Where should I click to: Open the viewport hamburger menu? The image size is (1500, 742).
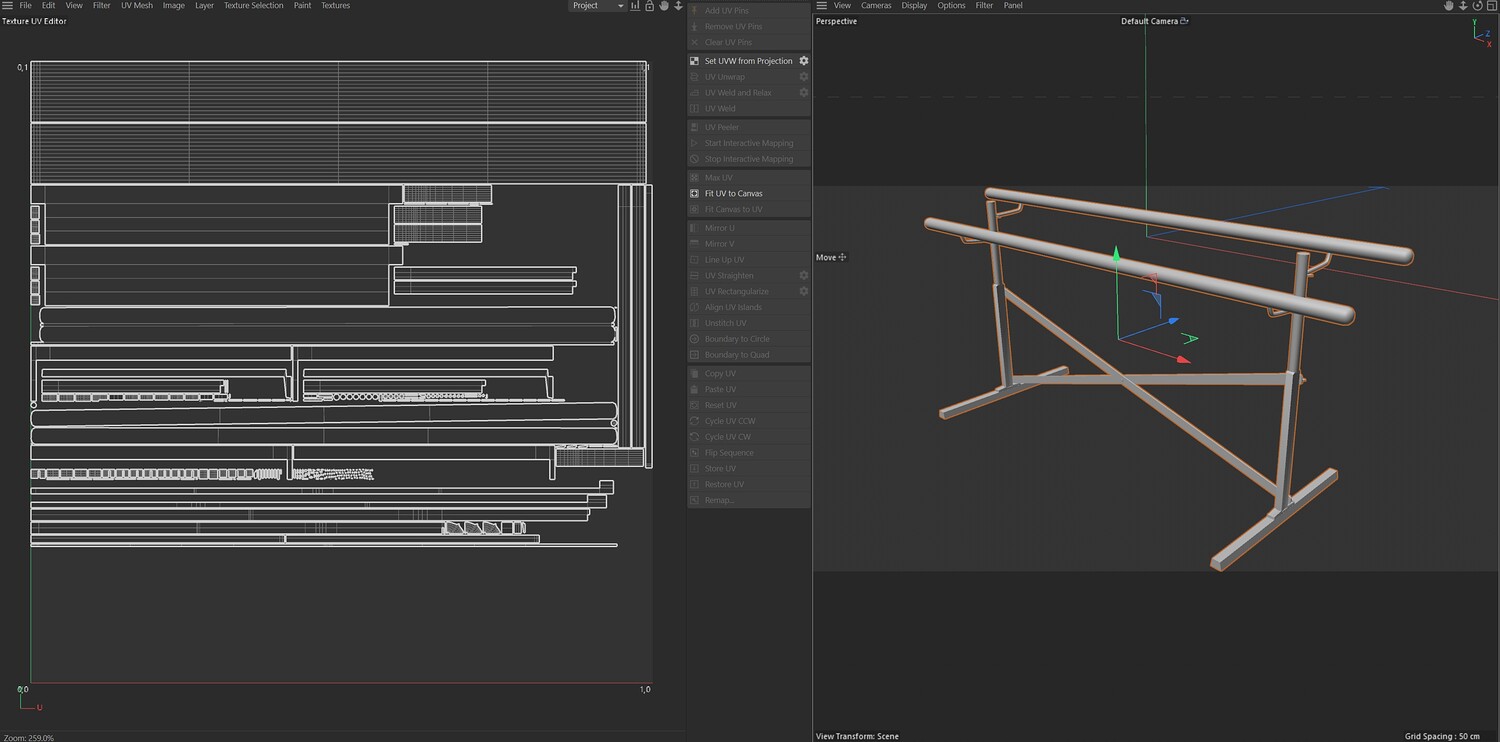(822, 6)
